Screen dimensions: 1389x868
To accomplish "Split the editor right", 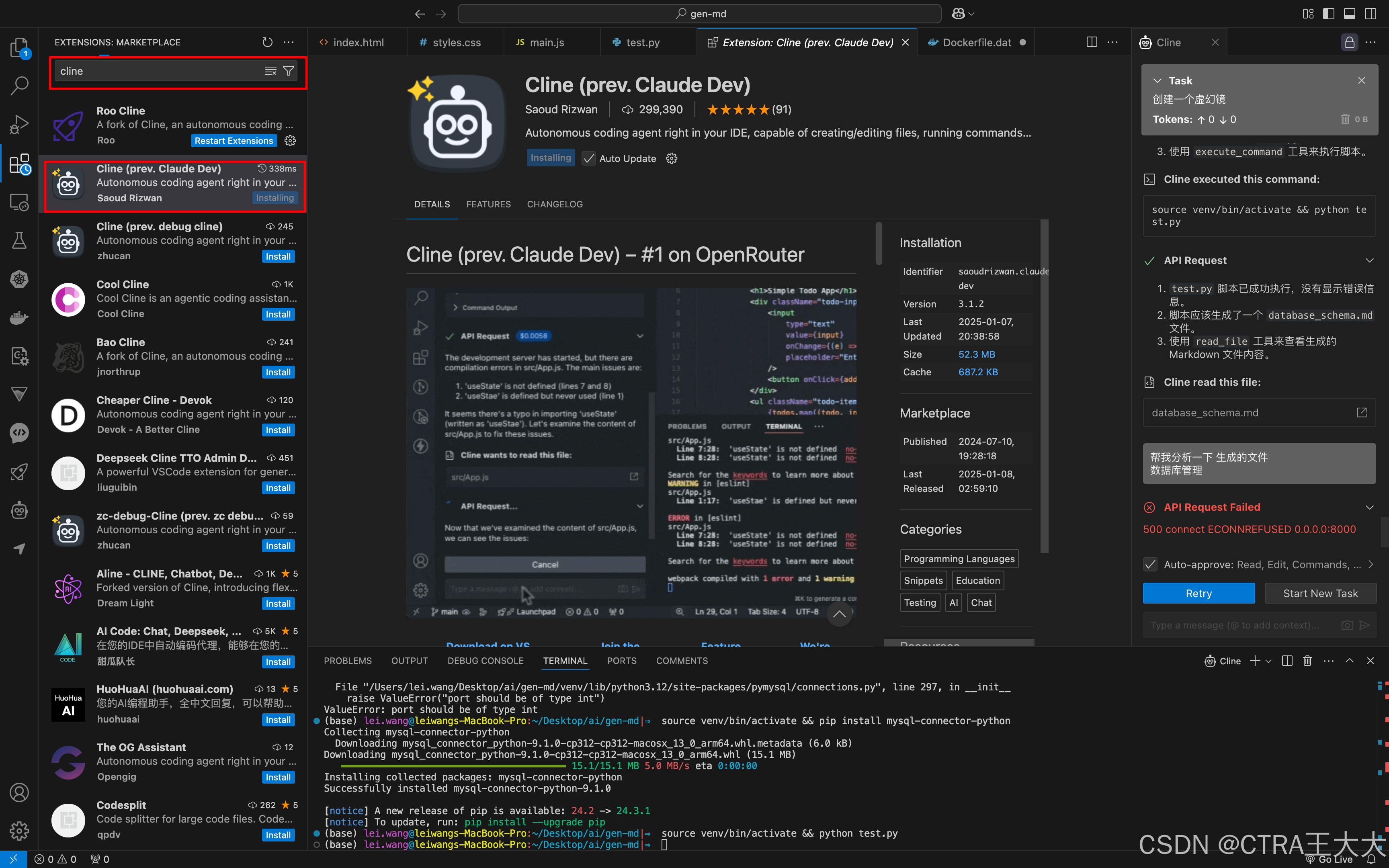I will pos(1092,43).
